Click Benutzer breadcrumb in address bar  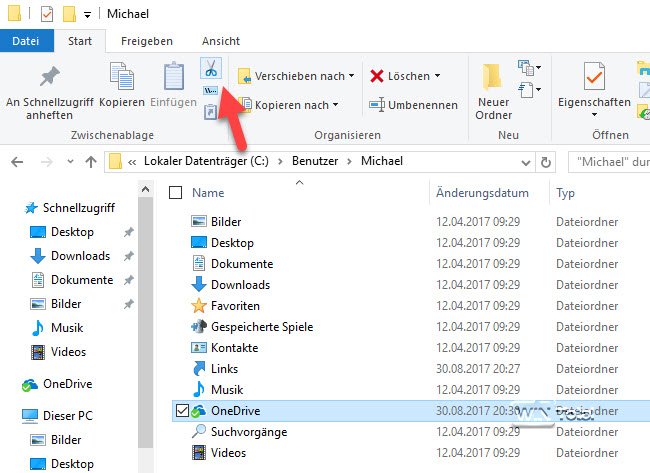pos(315,161)
